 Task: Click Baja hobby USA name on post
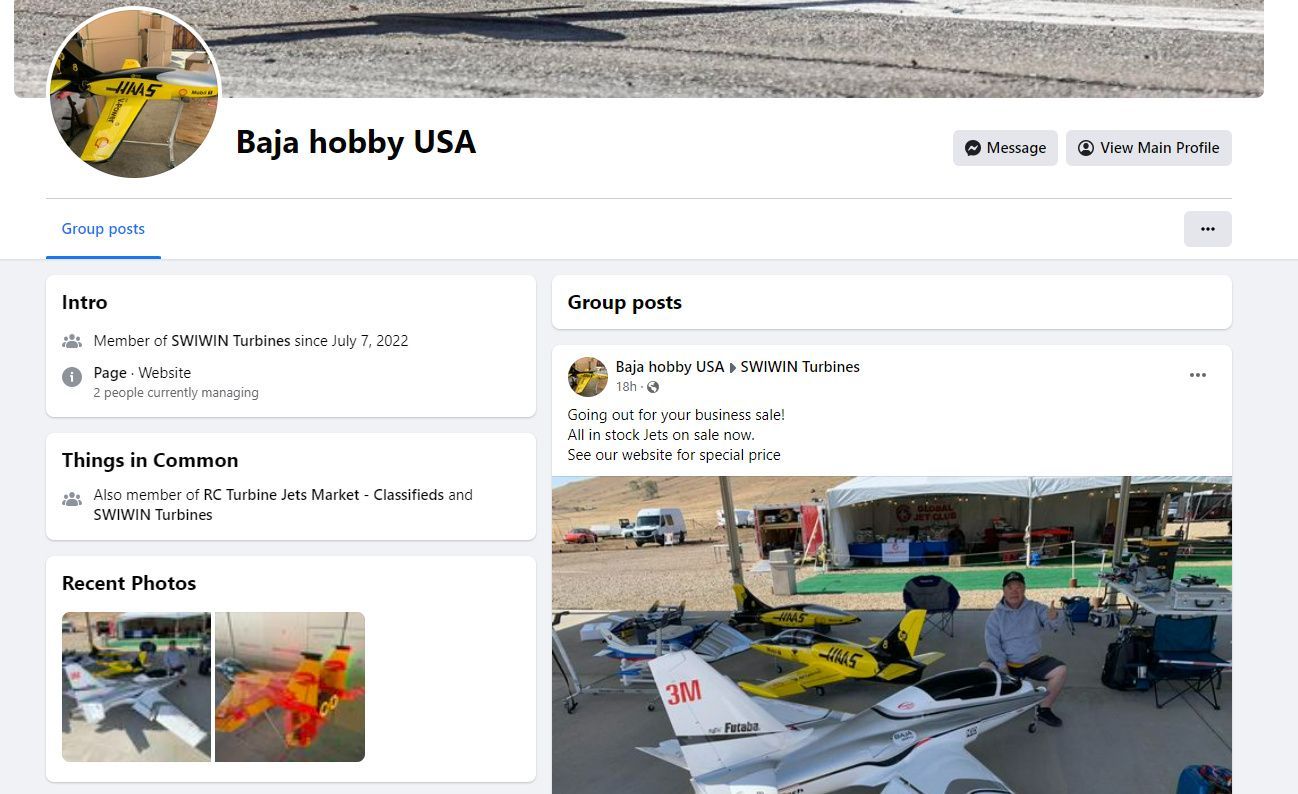coord(669,367)
